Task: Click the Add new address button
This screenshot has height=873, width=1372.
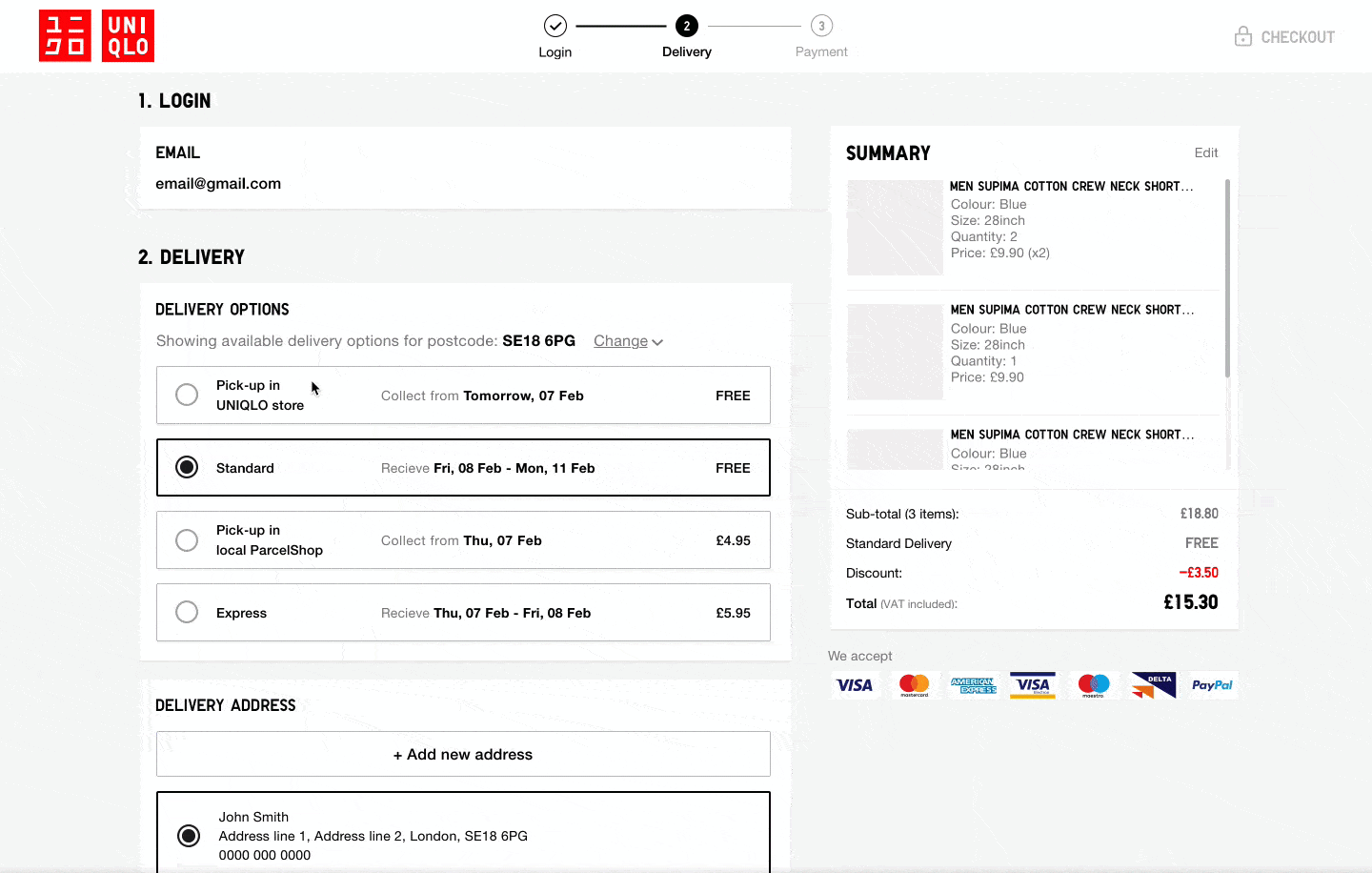Action: coord(463,754)
